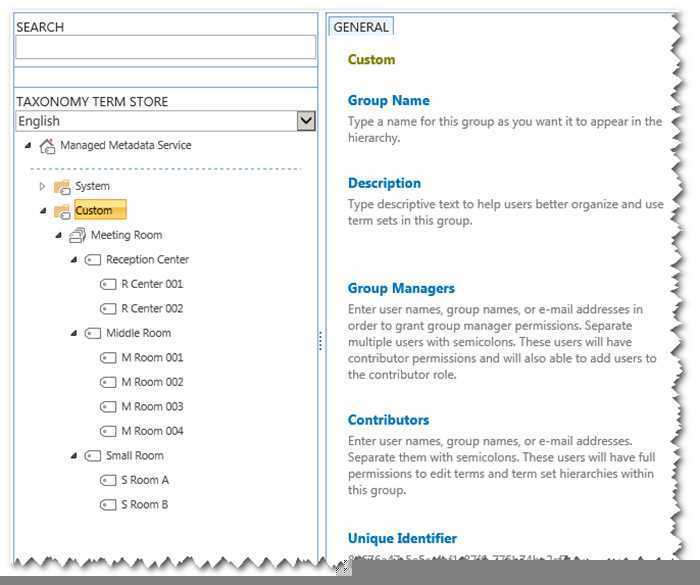The image size is (700, 585).
Task: Select the Meeting Room term set label
Action: 126,235
